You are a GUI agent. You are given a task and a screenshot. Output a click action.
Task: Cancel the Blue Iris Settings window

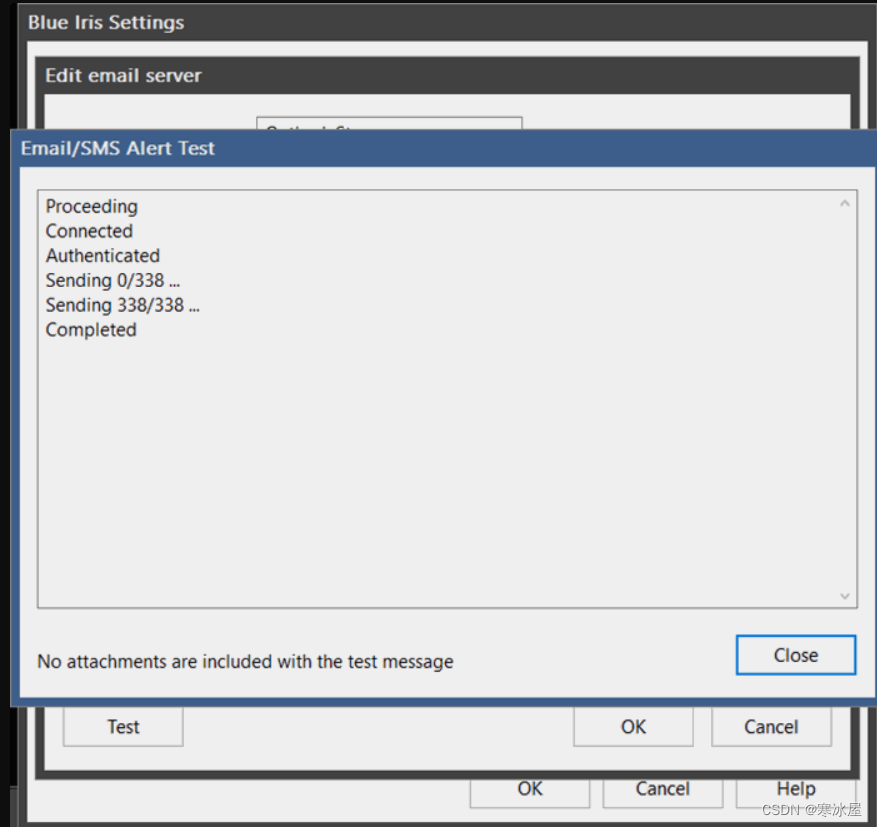663,791
